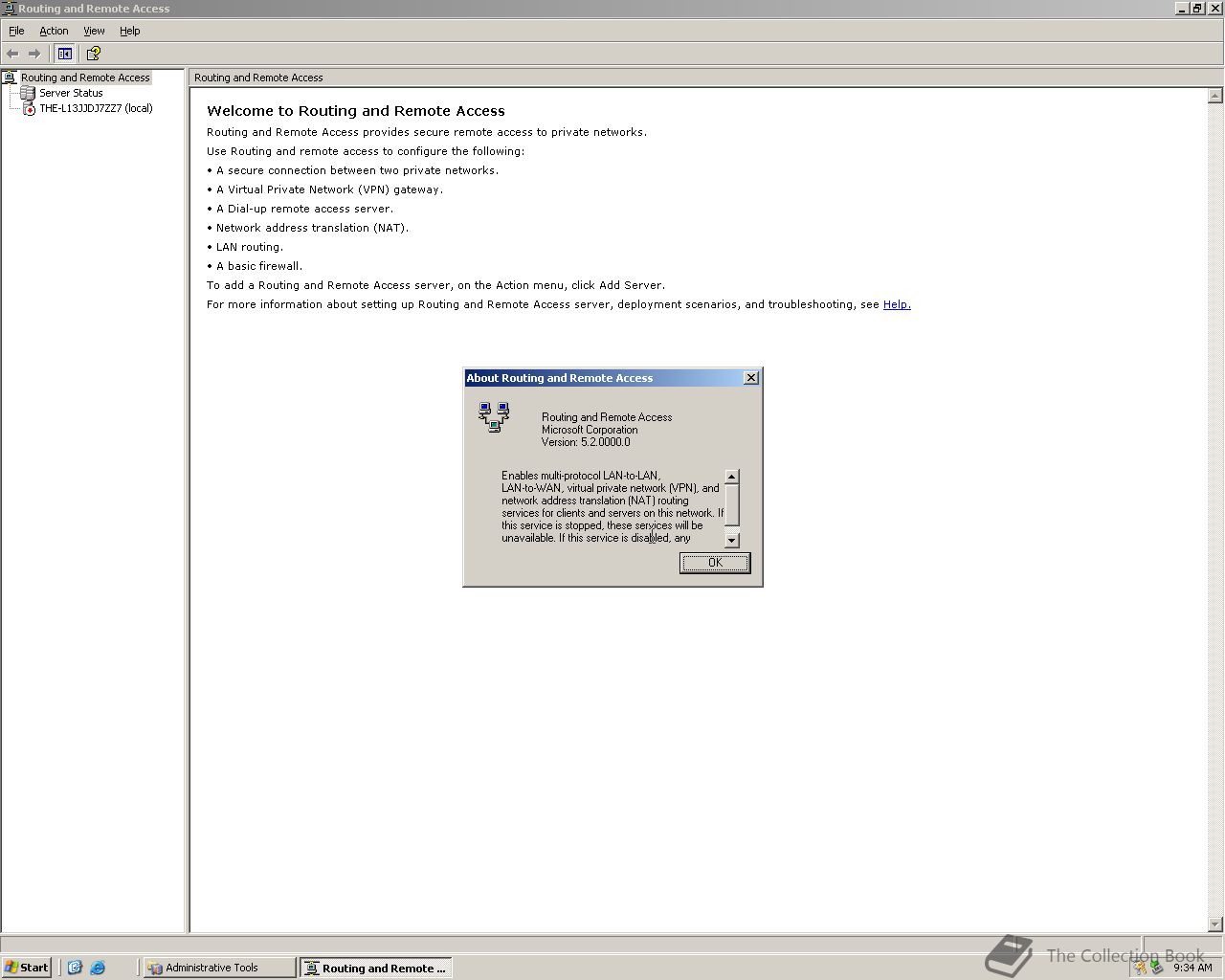Launch Internet Explorer from quick launch
This screenshot has width=1225, height=980.
98,968
